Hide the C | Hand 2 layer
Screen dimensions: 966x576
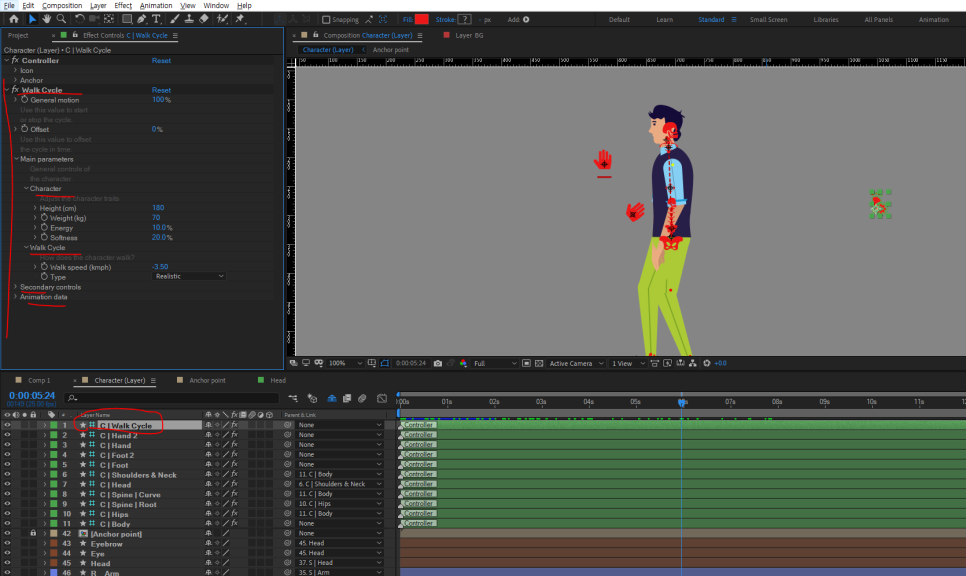7,435
